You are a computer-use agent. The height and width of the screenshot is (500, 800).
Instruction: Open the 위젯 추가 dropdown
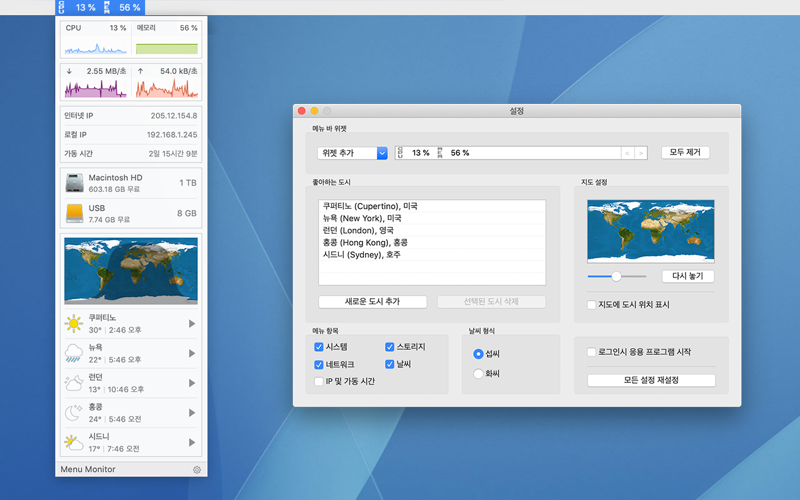click(x=353, y=153)
